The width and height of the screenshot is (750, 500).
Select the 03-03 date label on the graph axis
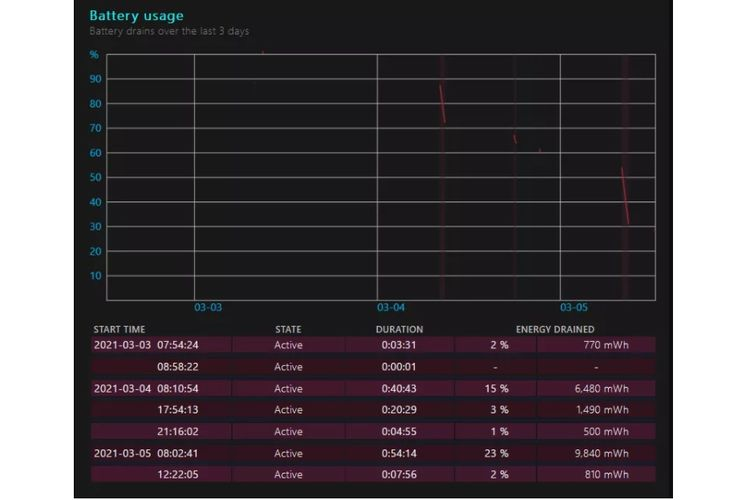(x=208, y=308)
